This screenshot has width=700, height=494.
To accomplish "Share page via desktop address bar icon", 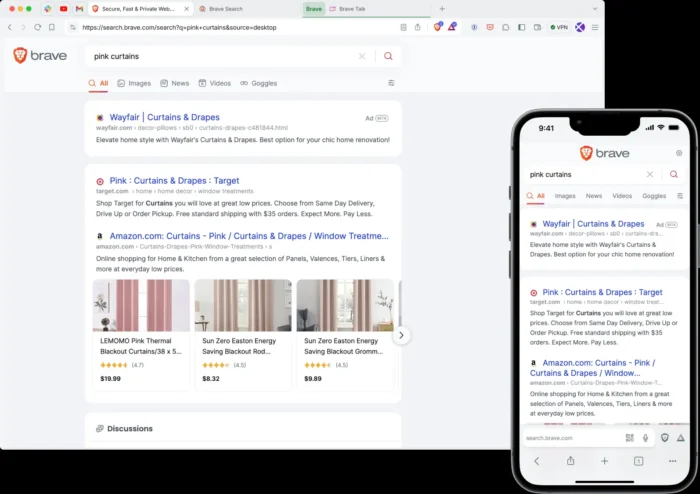I will [417, 27].
